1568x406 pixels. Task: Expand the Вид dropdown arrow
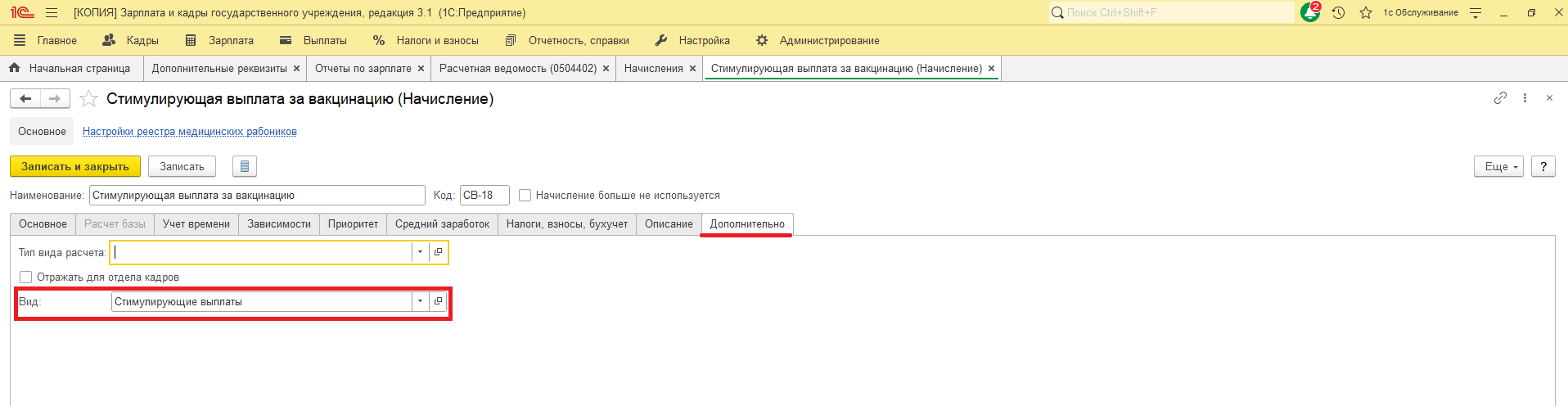(x=420, y=301)
